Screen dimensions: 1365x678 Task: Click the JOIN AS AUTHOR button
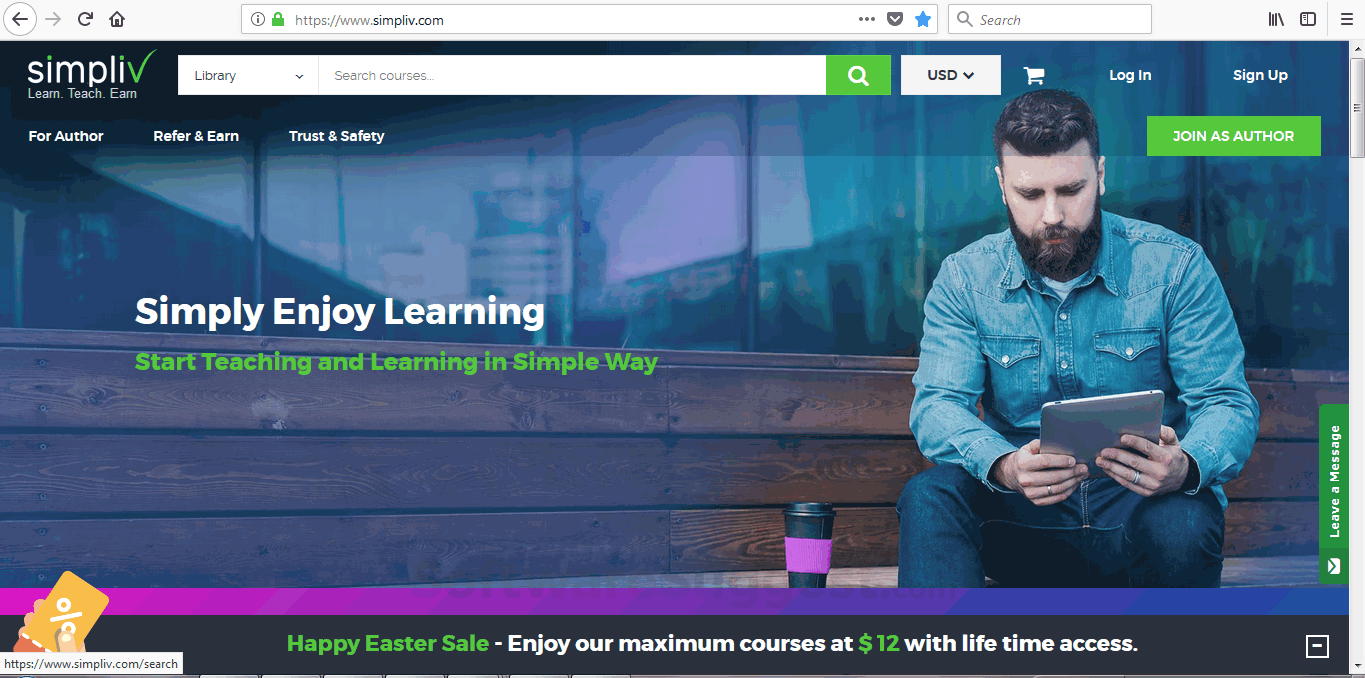[1233, 136]
